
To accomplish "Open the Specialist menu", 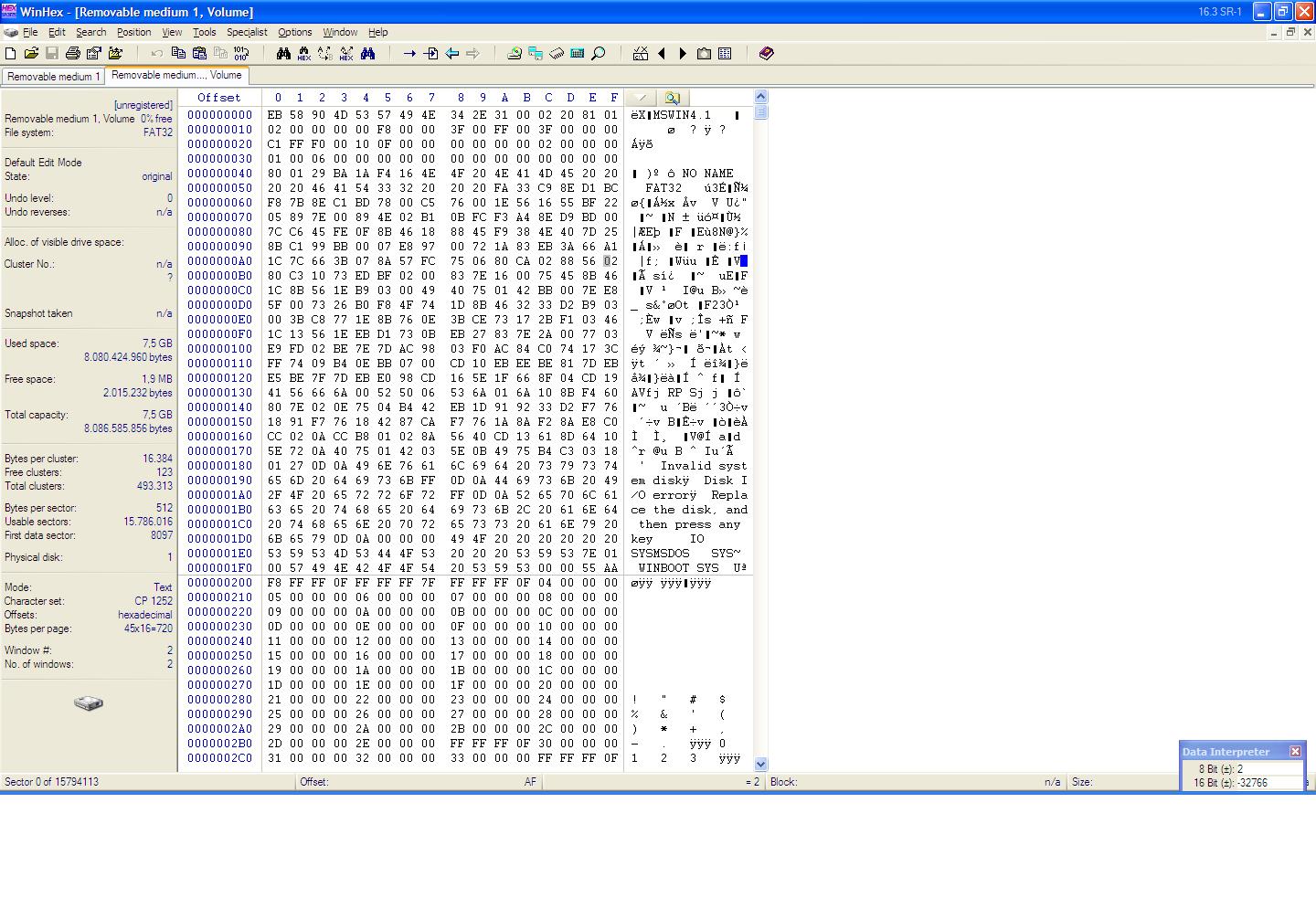I will [x=247, y=32].
